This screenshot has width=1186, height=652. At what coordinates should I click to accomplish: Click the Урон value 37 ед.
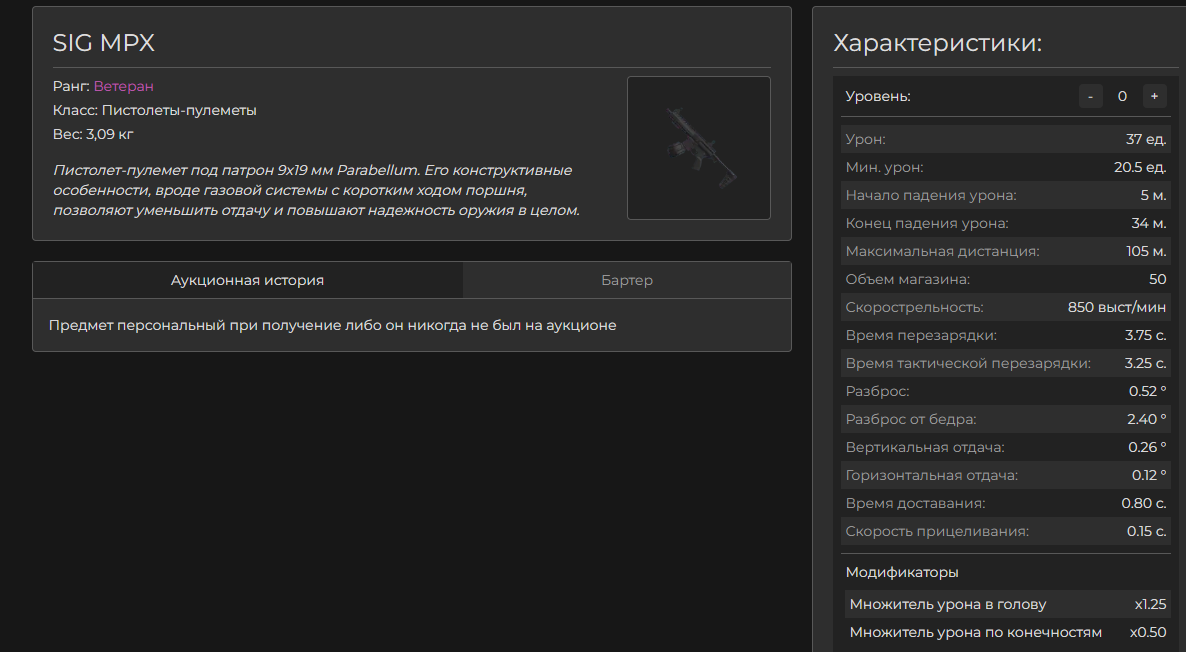[x=1146, y=139]
